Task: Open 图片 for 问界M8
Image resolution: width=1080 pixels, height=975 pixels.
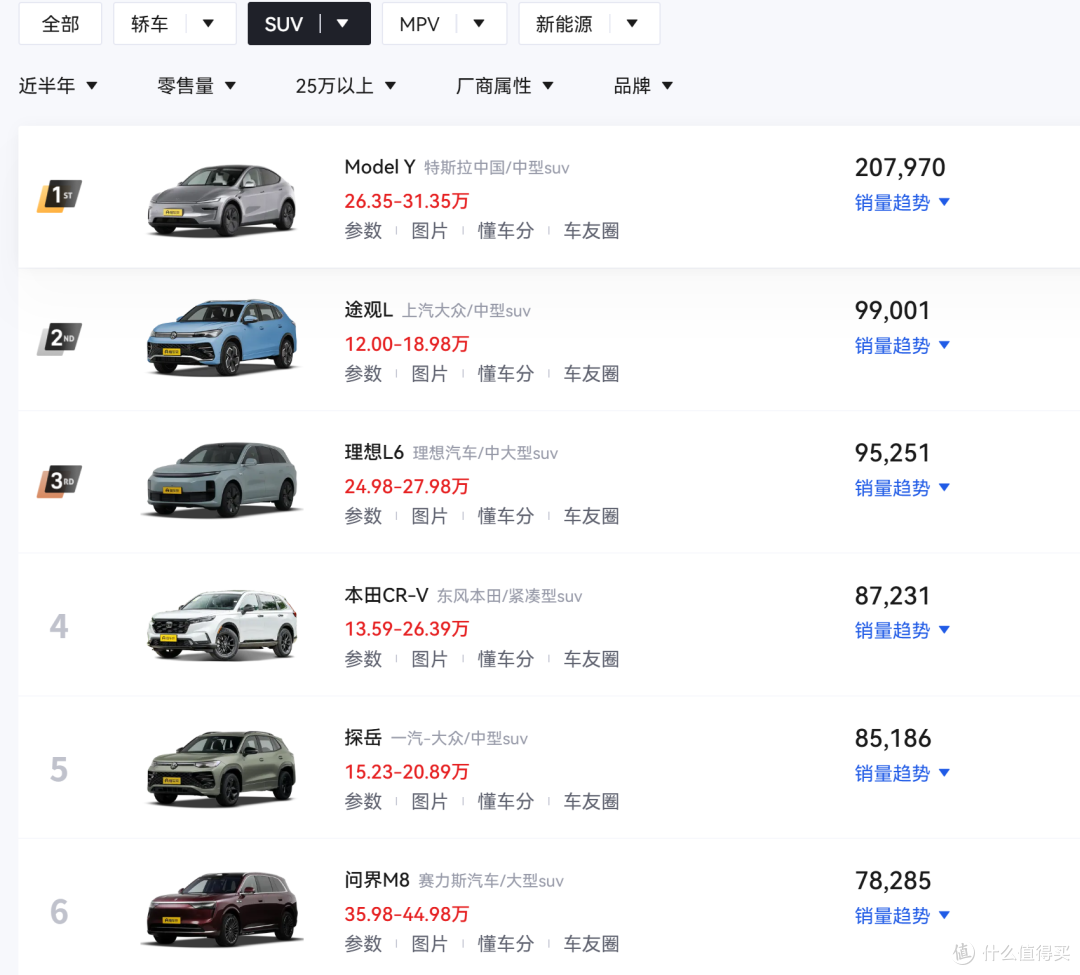Action: tap(429, 944)
